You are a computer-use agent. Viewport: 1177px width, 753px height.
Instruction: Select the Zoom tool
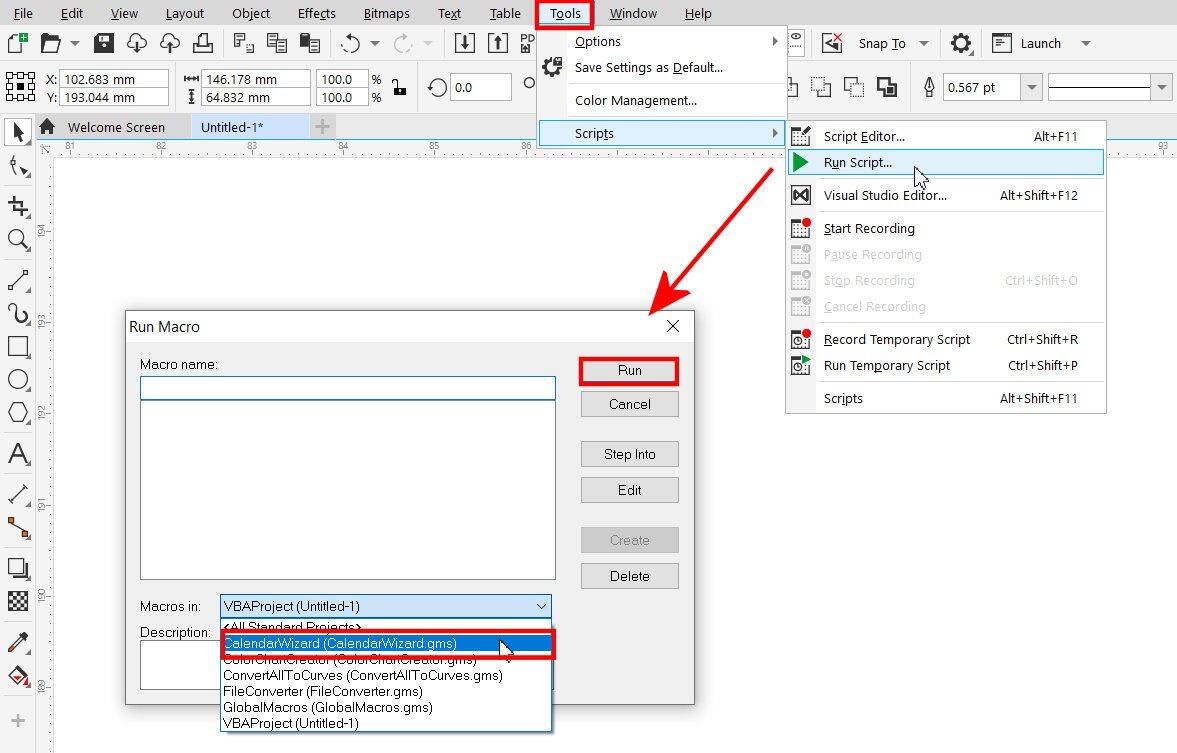point(17,240)
